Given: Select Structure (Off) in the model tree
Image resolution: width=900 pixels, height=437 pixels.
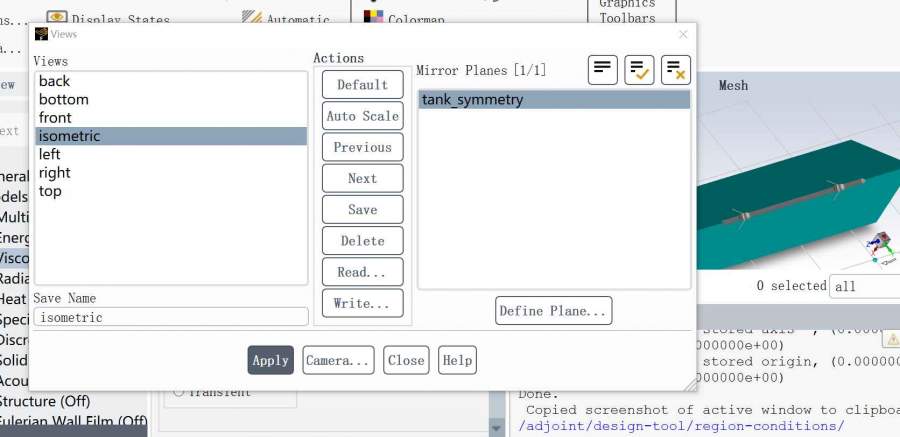Looking at the screenshot, I should pyautogui.click(x=45, y=401).
